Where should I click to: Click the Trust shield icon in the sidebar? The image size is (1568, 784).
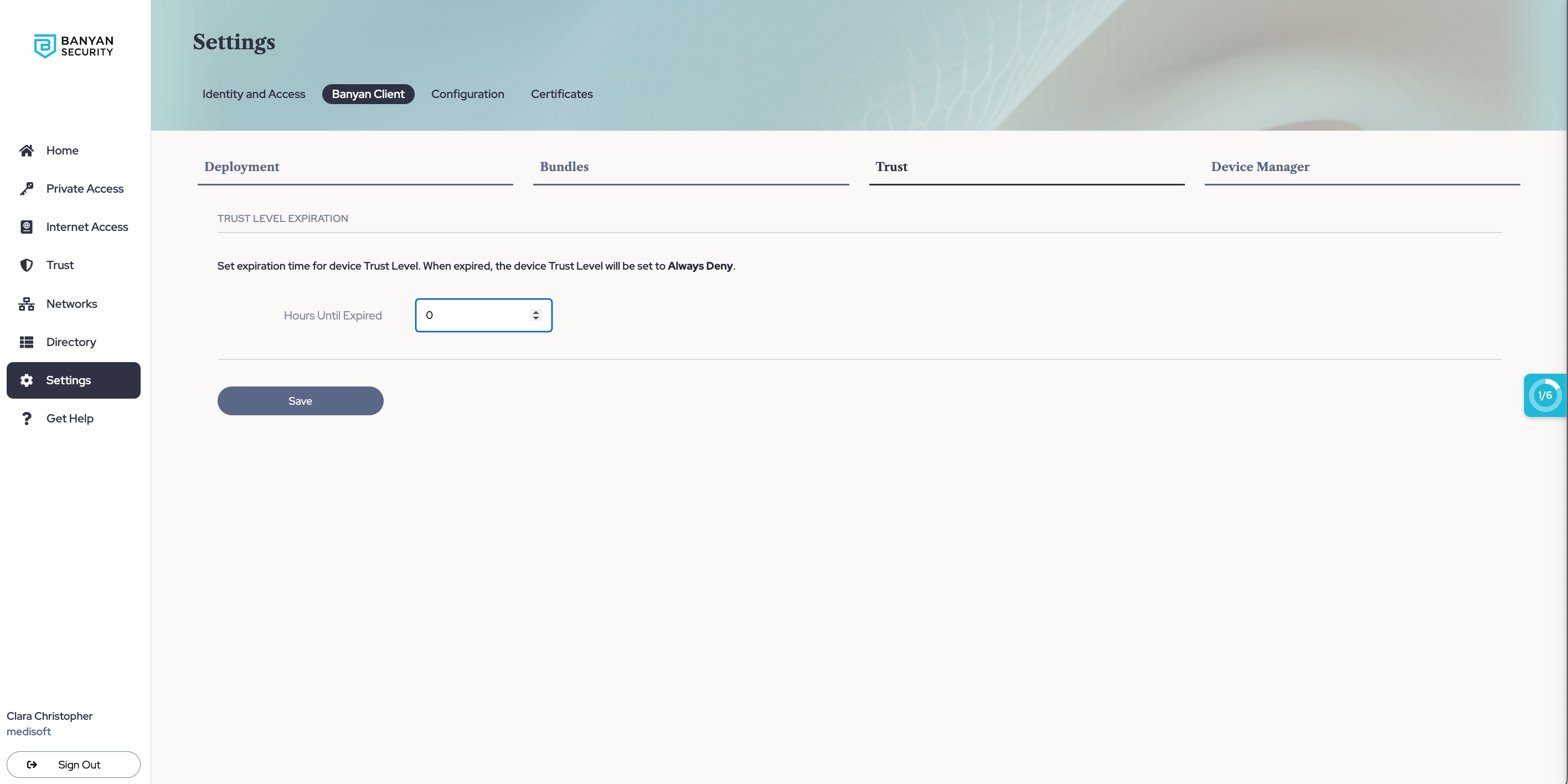click(x=26, y=265)
